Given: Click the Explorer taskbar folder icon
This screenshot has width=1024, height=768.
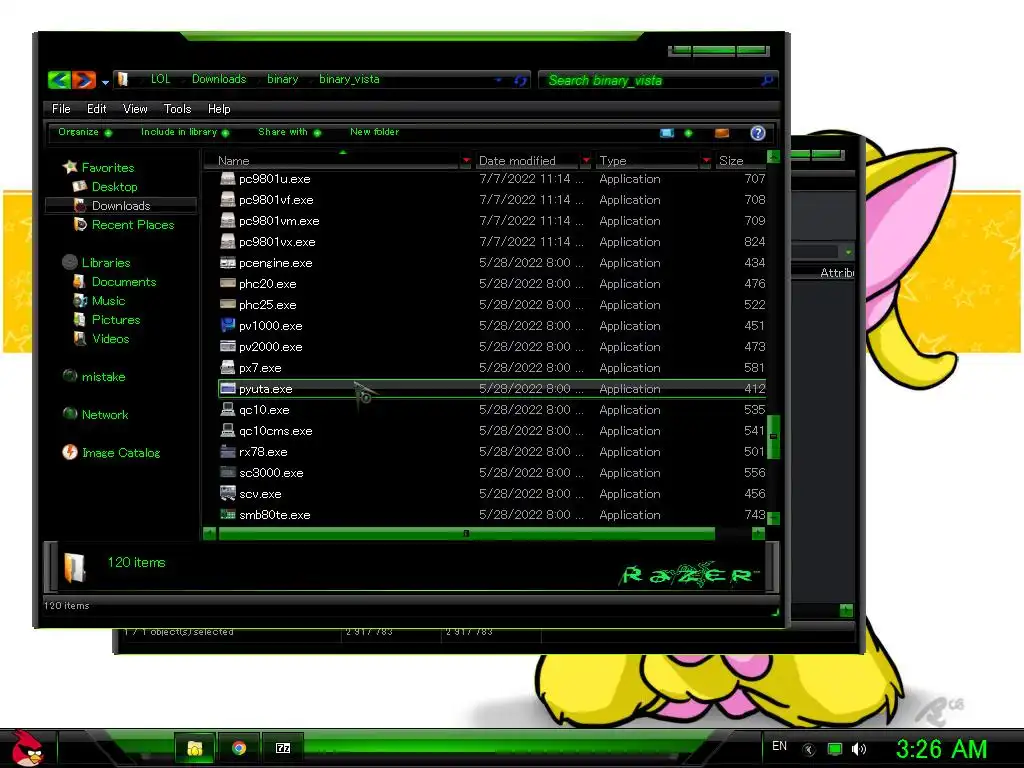Looking at the screenshot, I should click(x=195, y=748).
